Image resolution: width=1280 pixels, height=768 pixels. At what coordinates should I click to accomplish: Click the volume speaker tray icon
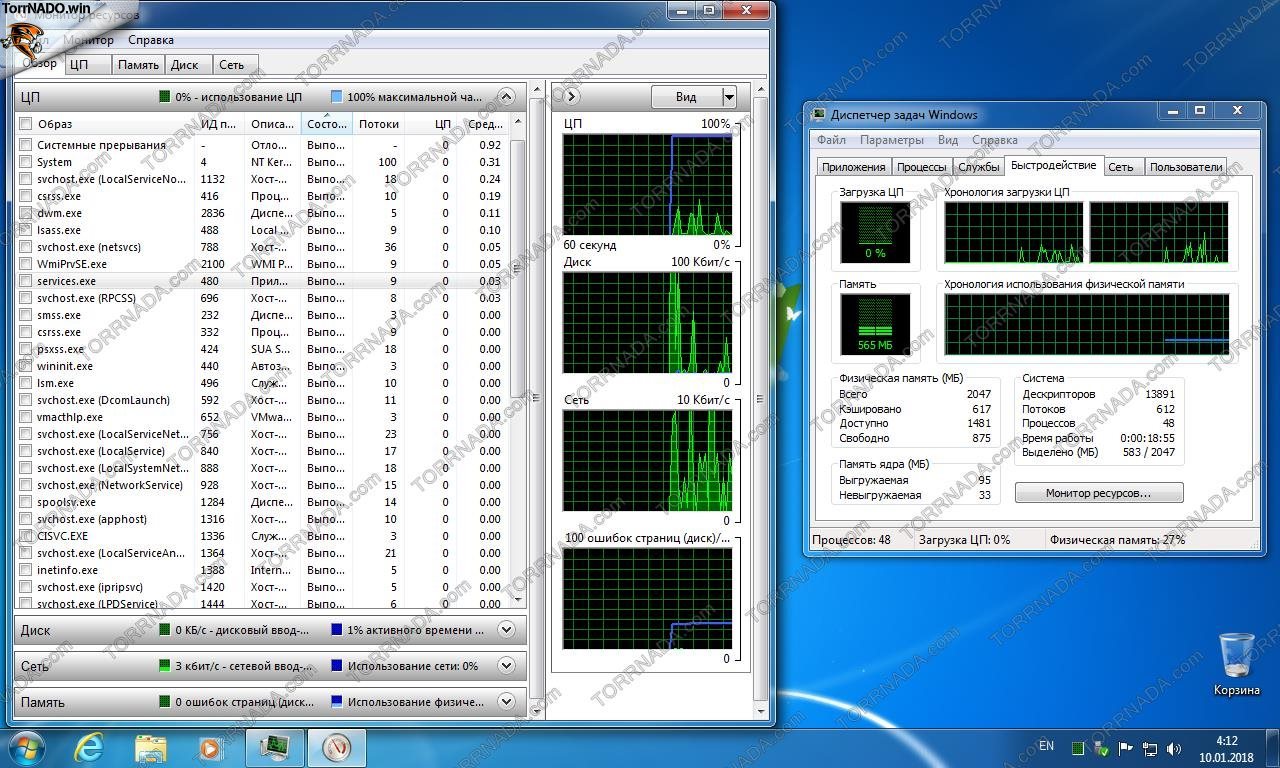click(1174, 748)
